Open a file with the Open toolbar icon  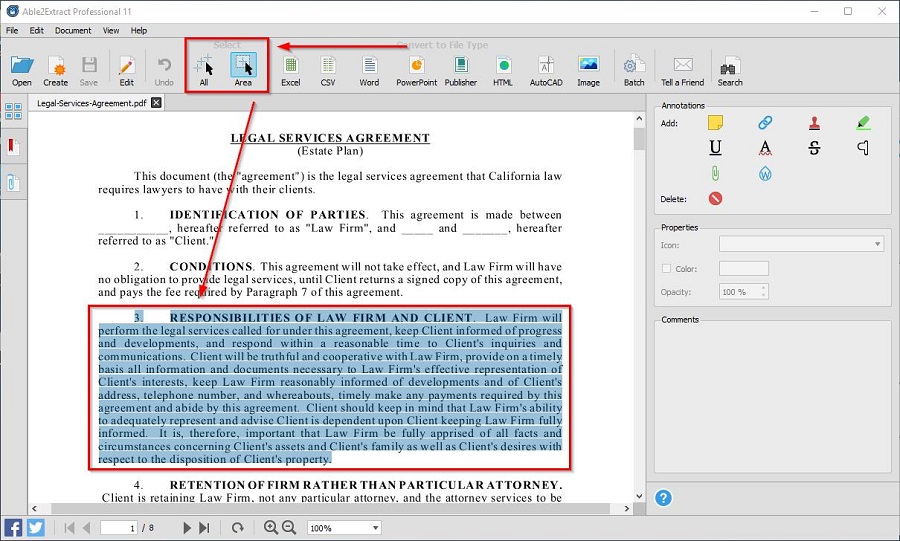click(22, 71)
